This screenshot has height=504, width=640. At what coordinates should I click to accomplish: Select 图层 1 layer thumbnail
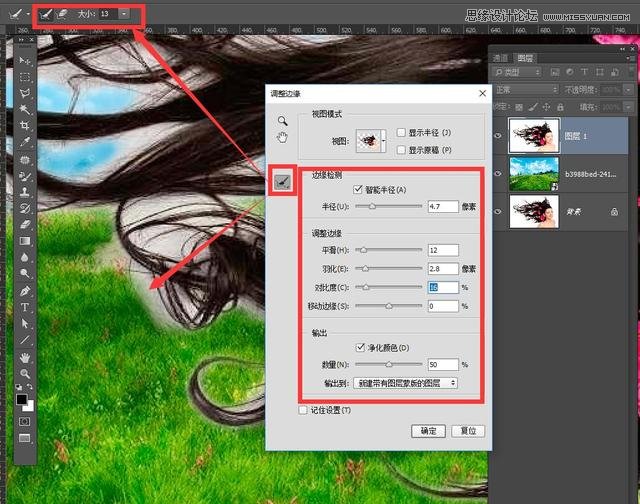534,136
